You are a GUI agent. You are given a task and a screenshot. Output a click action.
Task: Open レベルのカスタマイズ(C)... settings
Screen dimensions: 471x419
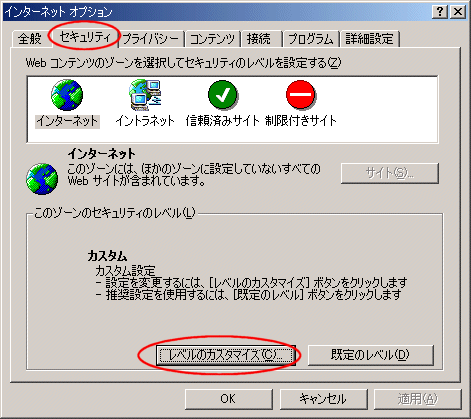(226, 355)
